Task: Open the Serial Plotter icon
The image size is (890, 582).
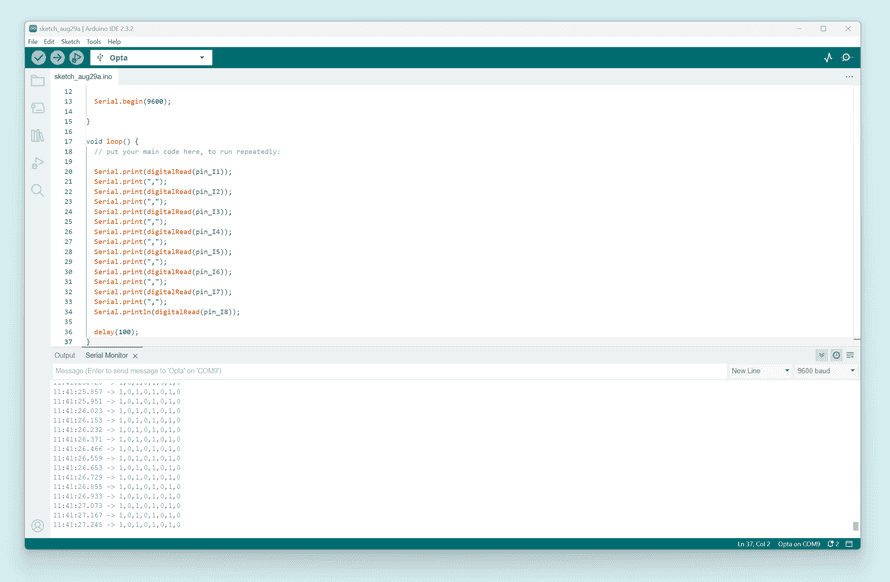Action: tap(828, 58)
